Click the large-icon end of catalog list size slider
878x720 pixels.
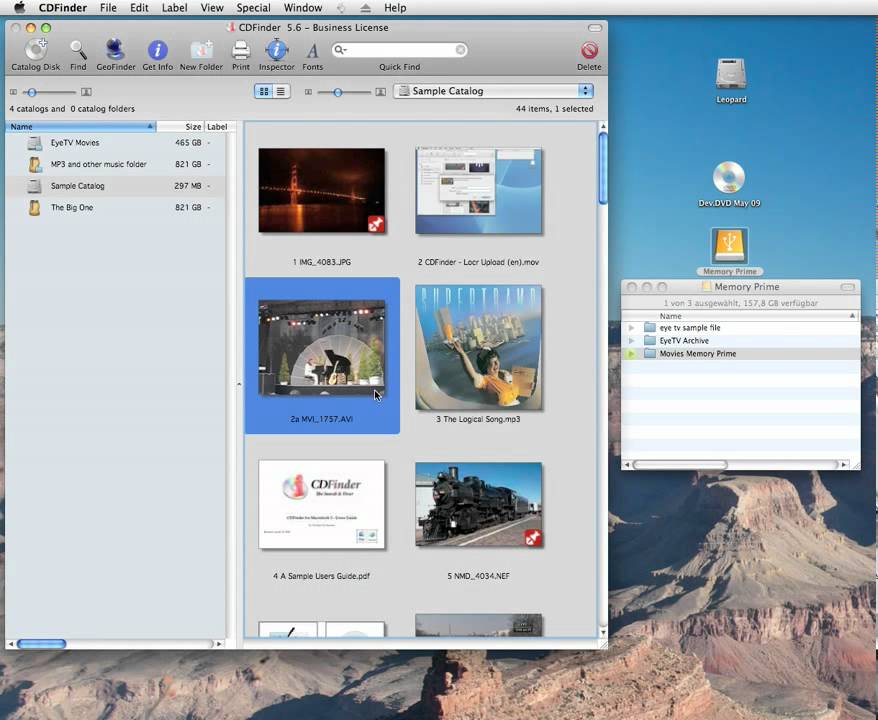[86, 92]
